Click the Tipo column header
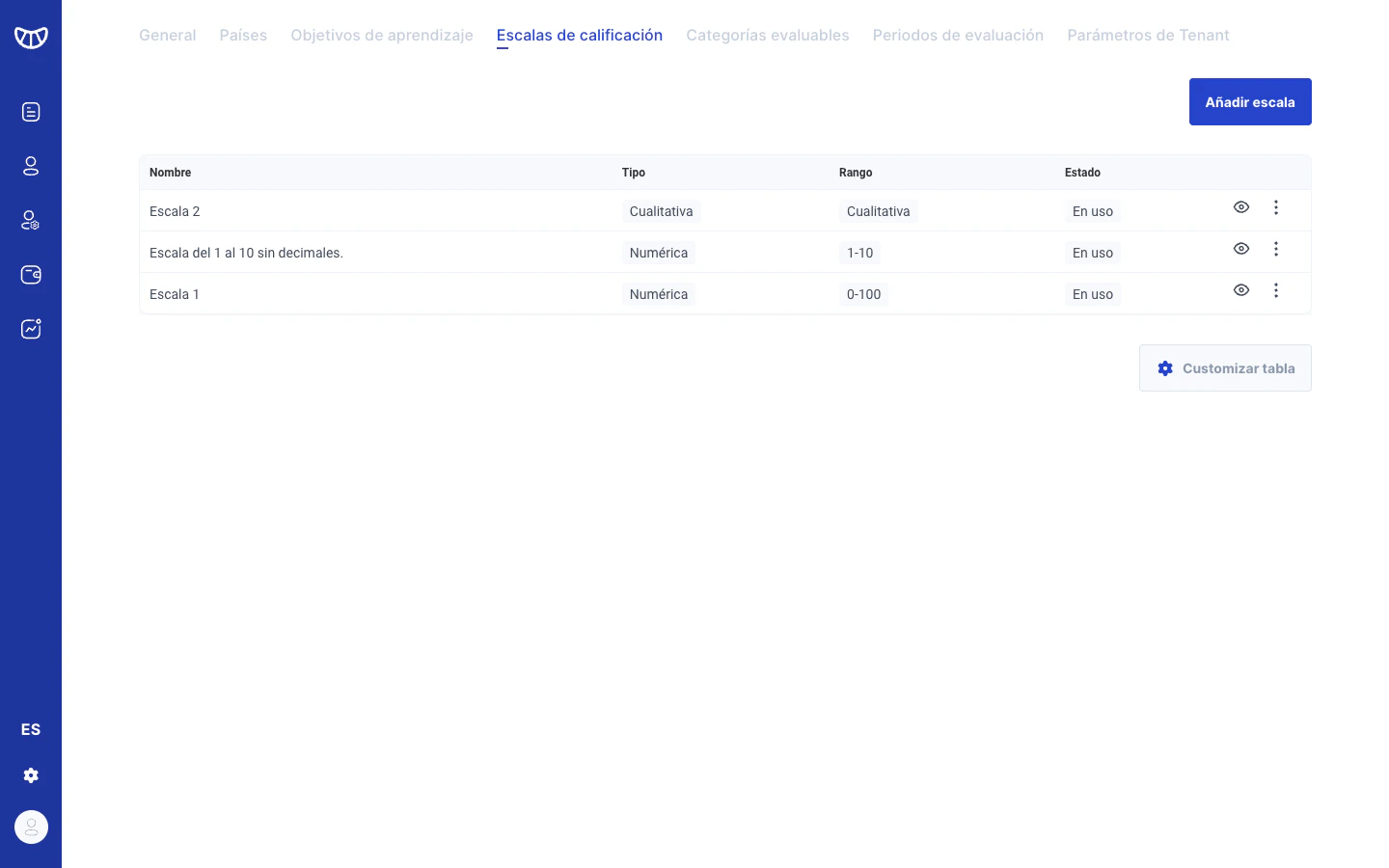This screenshot has width=1389, height=868. 634,173
